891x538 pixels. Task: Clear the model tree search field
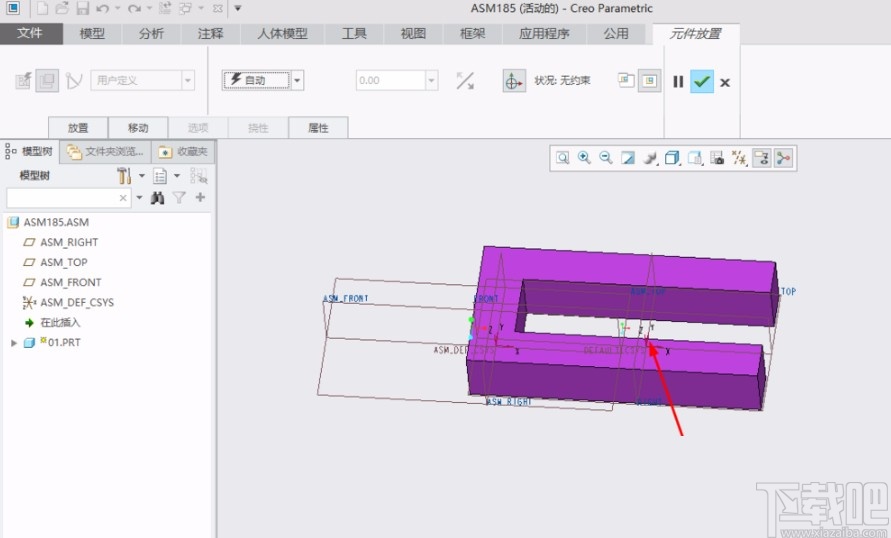coord(123,198)
